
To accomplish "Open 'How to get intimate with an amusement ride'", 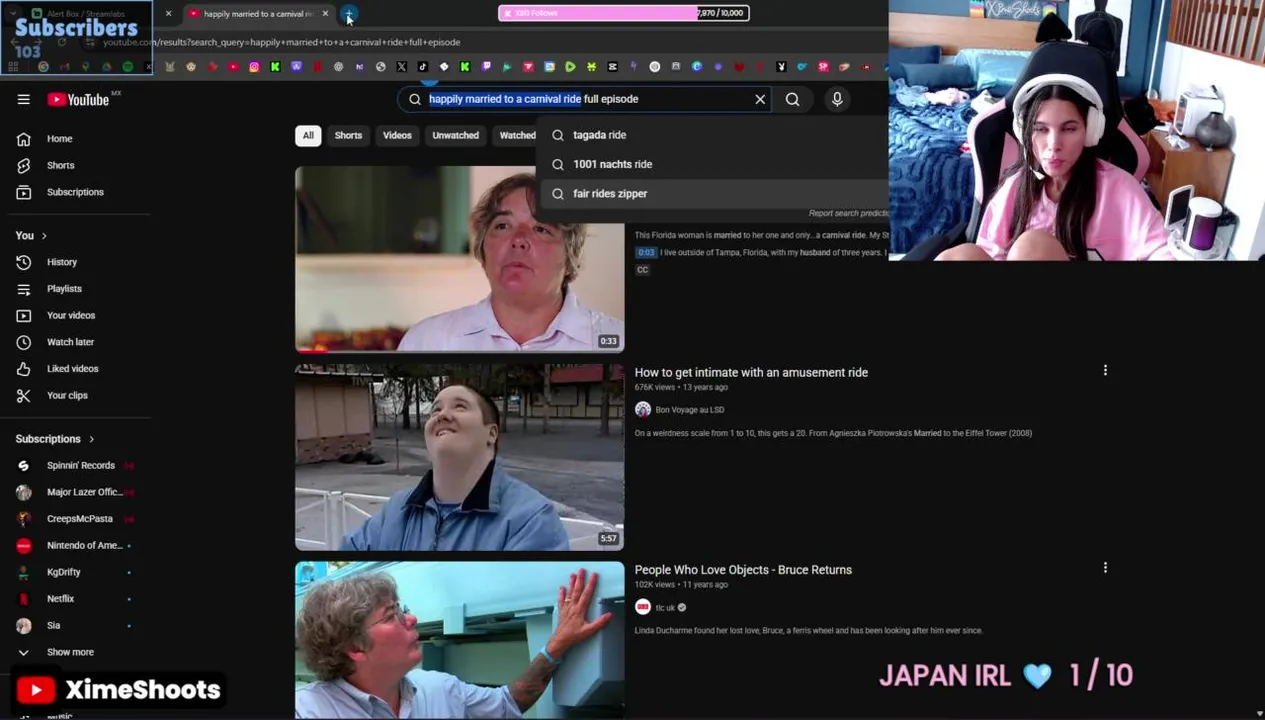I will 751,372.
